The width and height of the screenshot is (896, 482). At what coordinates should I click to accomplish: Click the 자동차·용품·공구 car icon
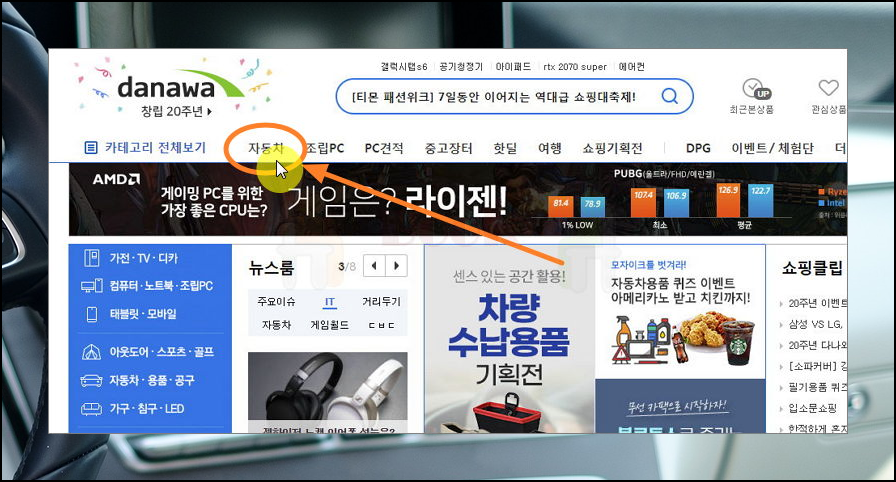click(x=91, y=380)
